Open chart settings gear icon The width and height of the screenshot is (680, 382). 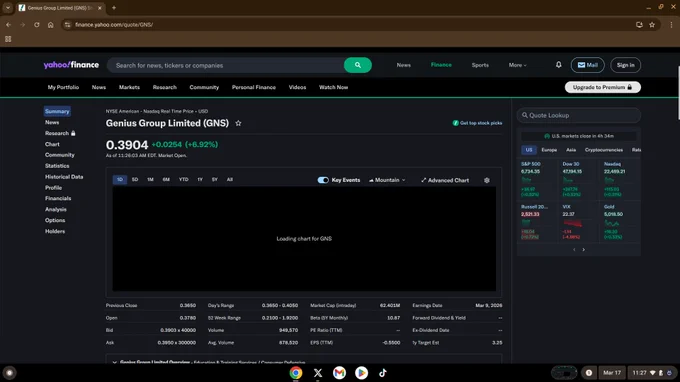(x=487, y=180)
